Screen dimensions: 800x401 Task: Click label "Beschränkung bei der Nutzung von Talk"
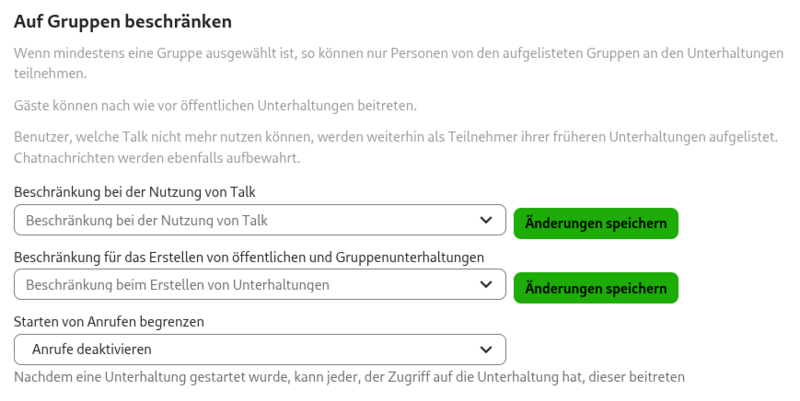(141, 191)
